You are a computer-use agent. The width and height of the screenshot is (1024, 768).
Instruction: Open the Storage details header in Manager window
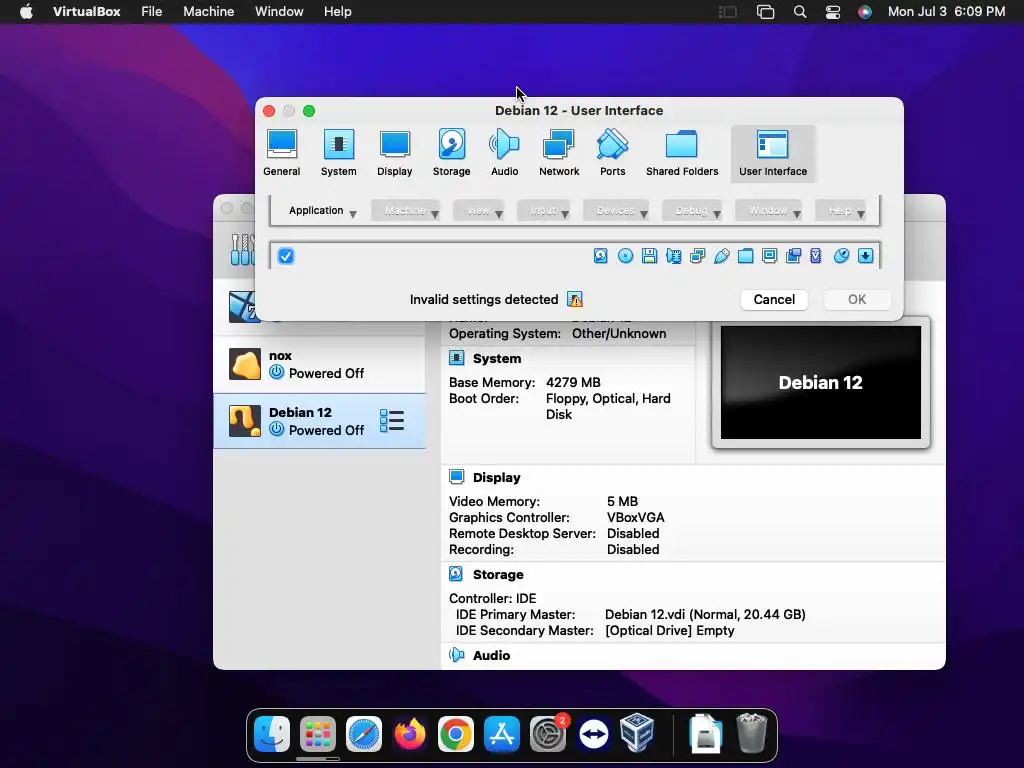498,575
